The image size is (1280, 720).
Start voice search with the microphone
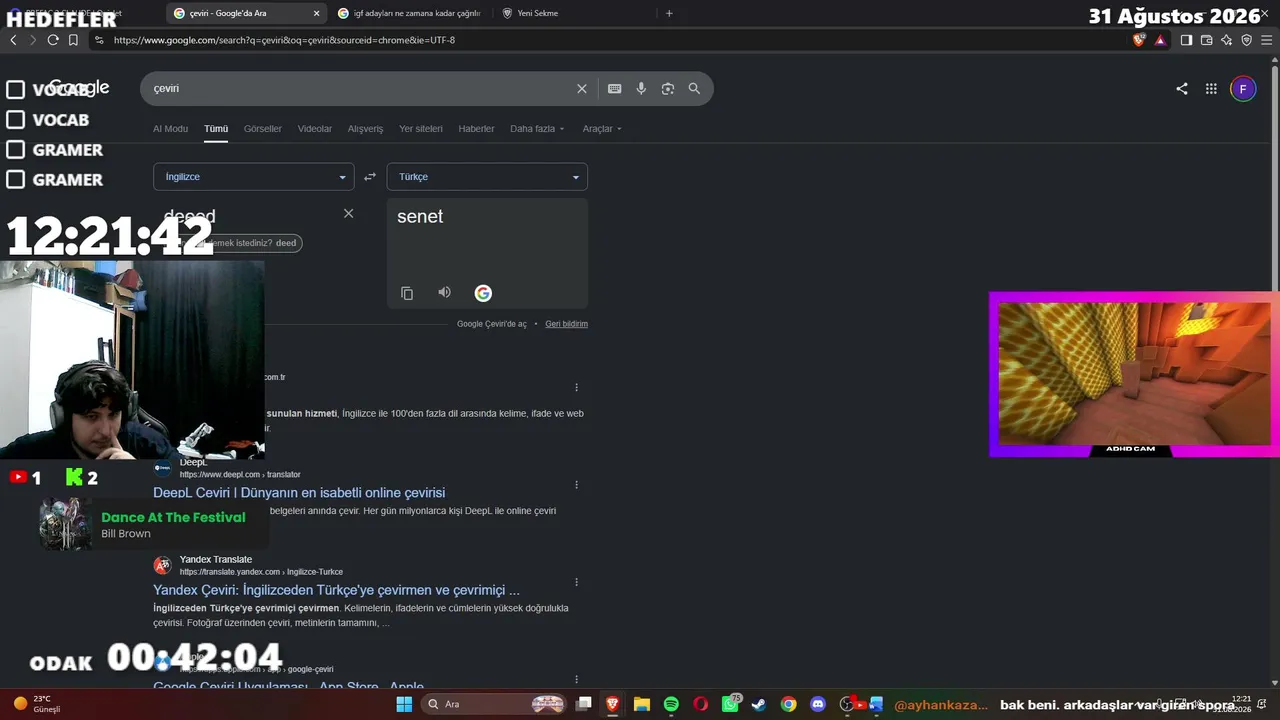(641, 88)
